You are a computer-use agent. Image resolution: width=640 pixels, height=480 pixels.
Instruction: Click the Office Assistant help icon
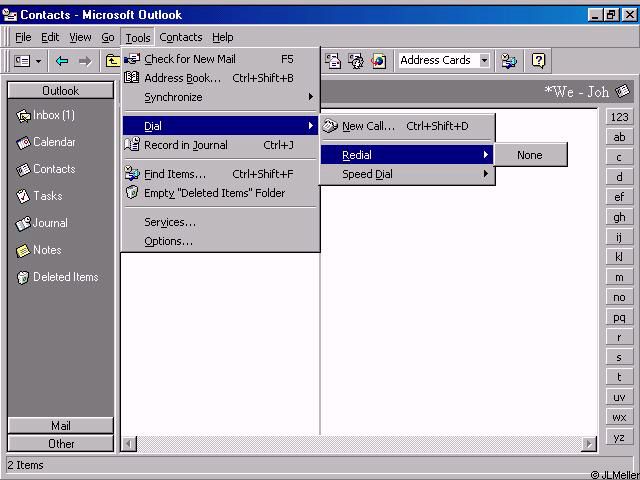click(538, 61)
